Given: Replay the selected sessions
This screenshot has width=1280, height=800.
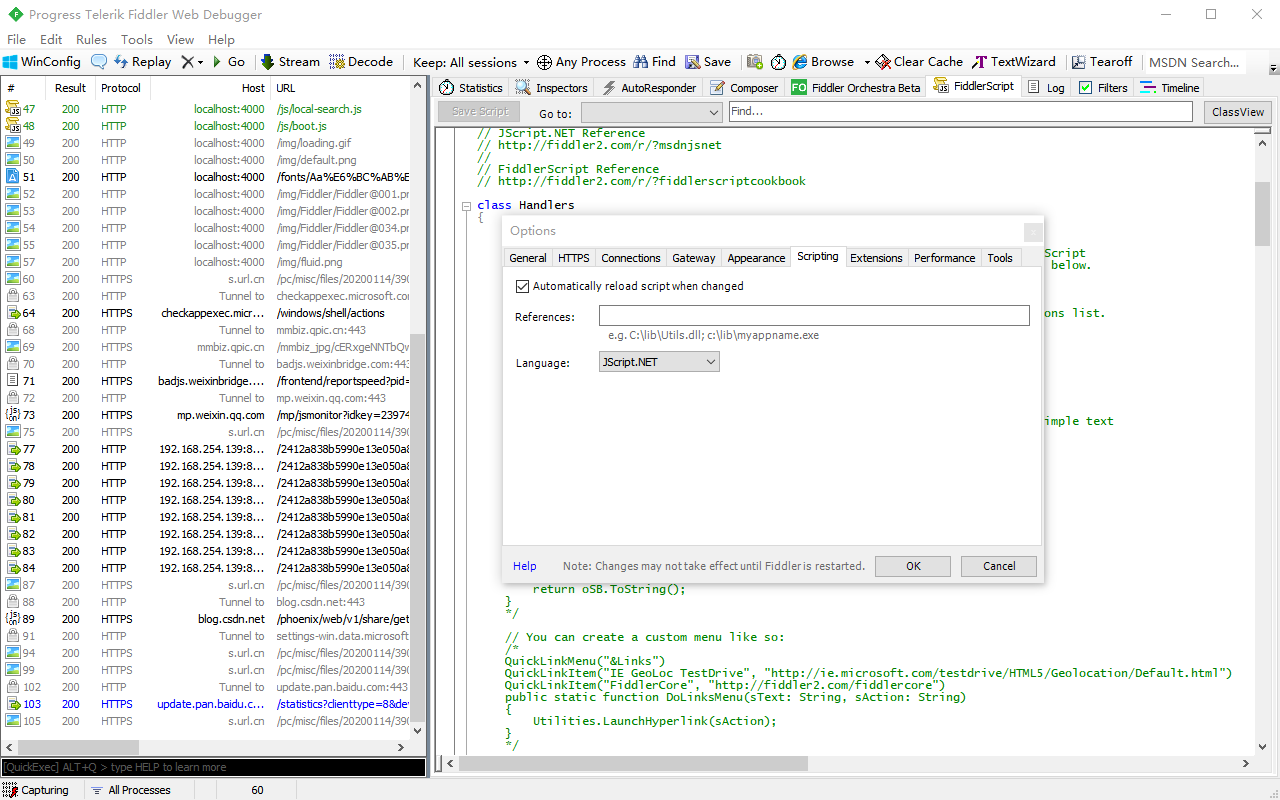Looking at the screenshot, I should (142, 62).
